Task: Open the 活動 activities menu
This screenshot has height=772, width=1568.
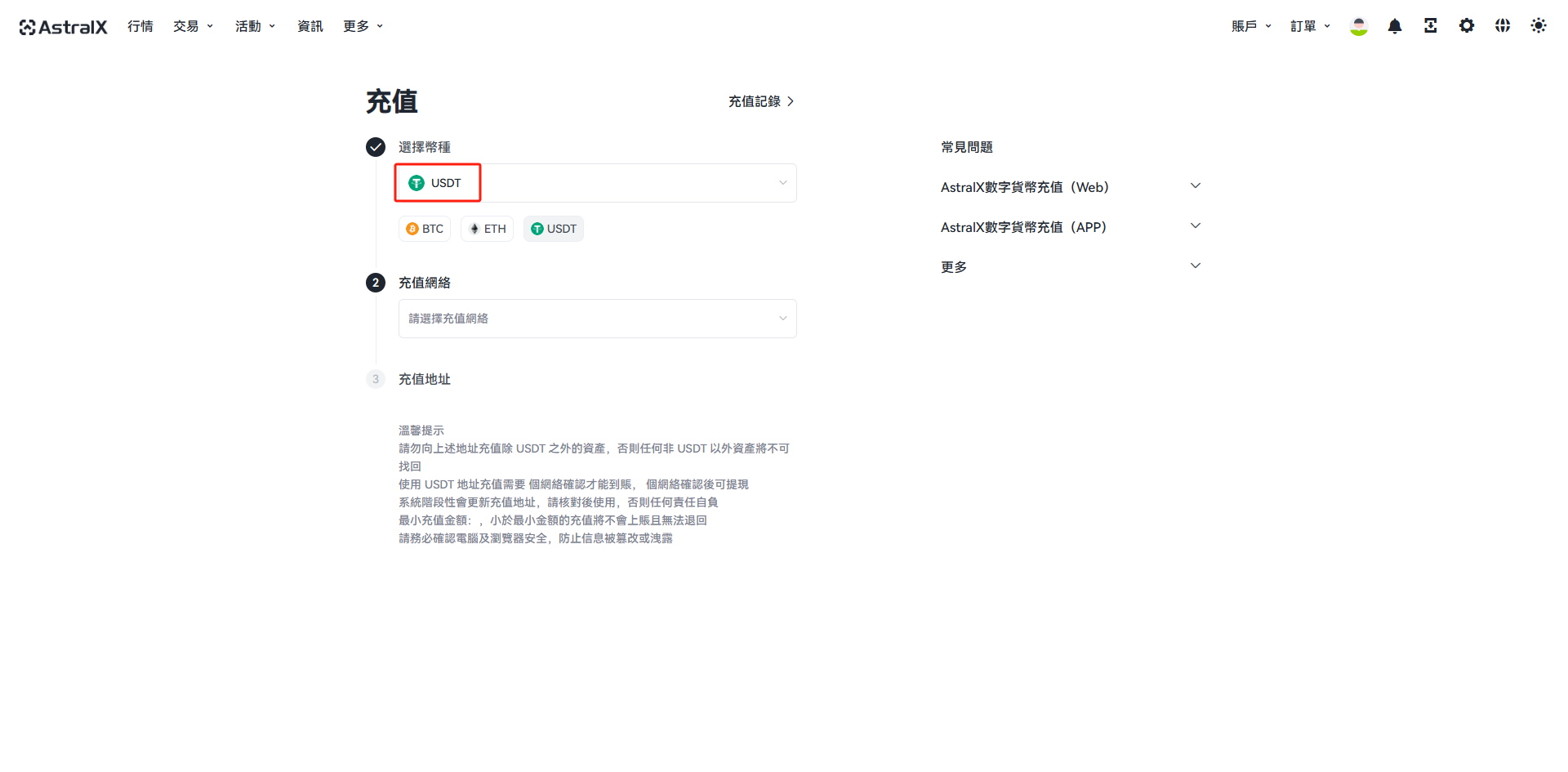Action: coord(255,26)
